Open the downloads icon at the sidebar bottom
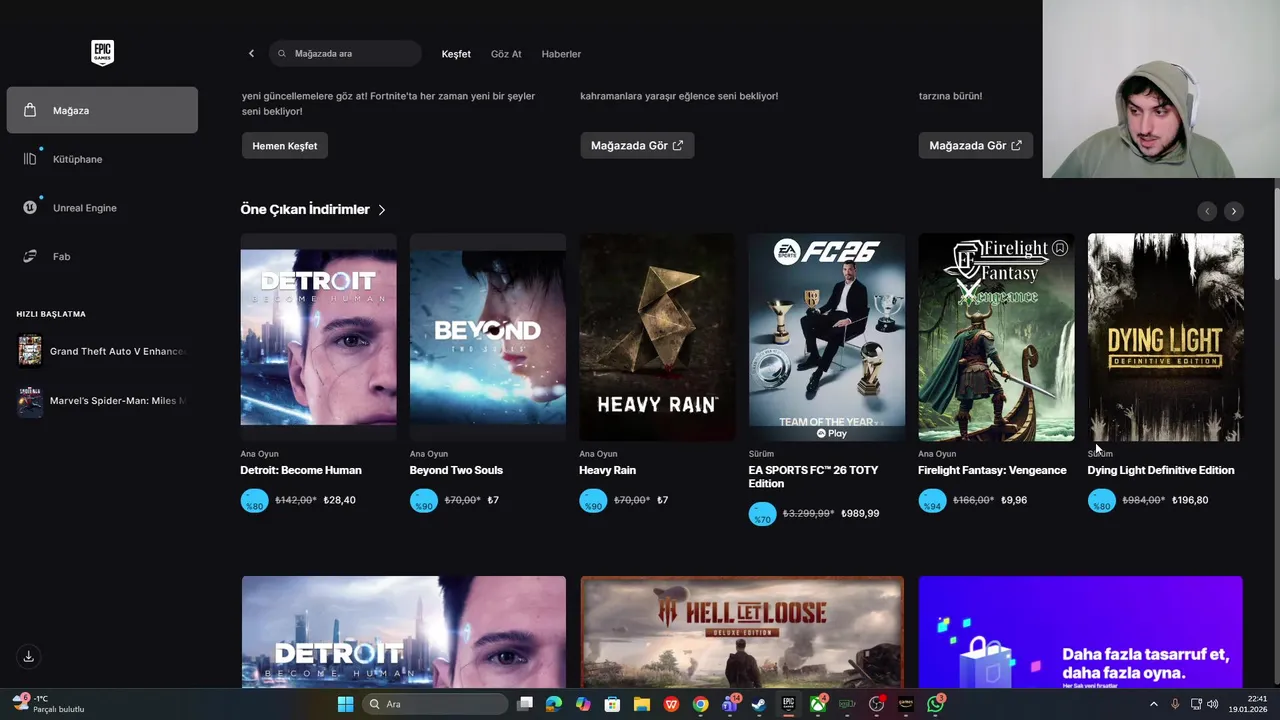1280x720 pixels. click(29, 656)
